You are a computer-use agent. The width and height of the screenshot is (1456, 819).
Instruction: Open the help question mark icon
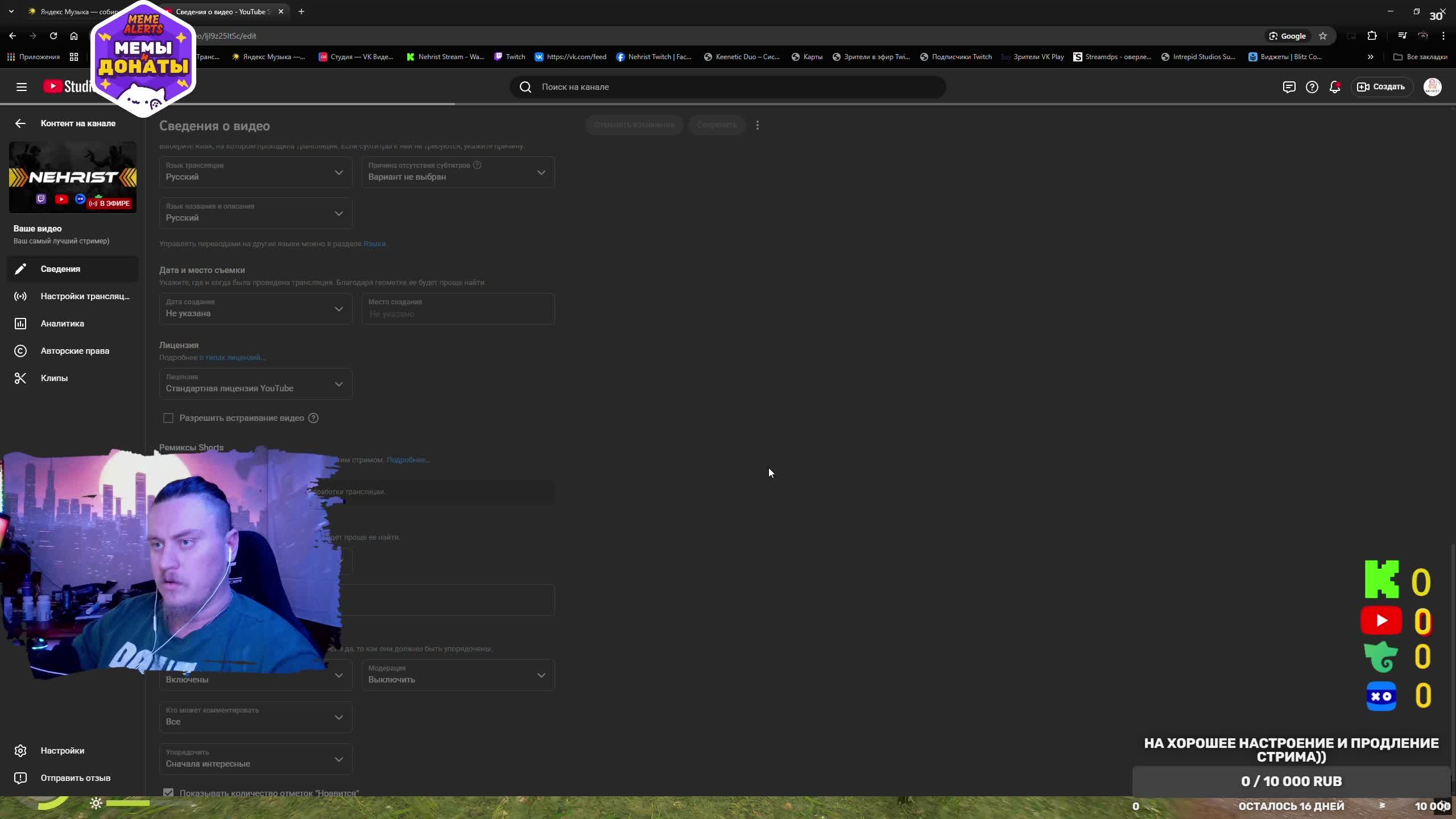[x=1312, y=87]
